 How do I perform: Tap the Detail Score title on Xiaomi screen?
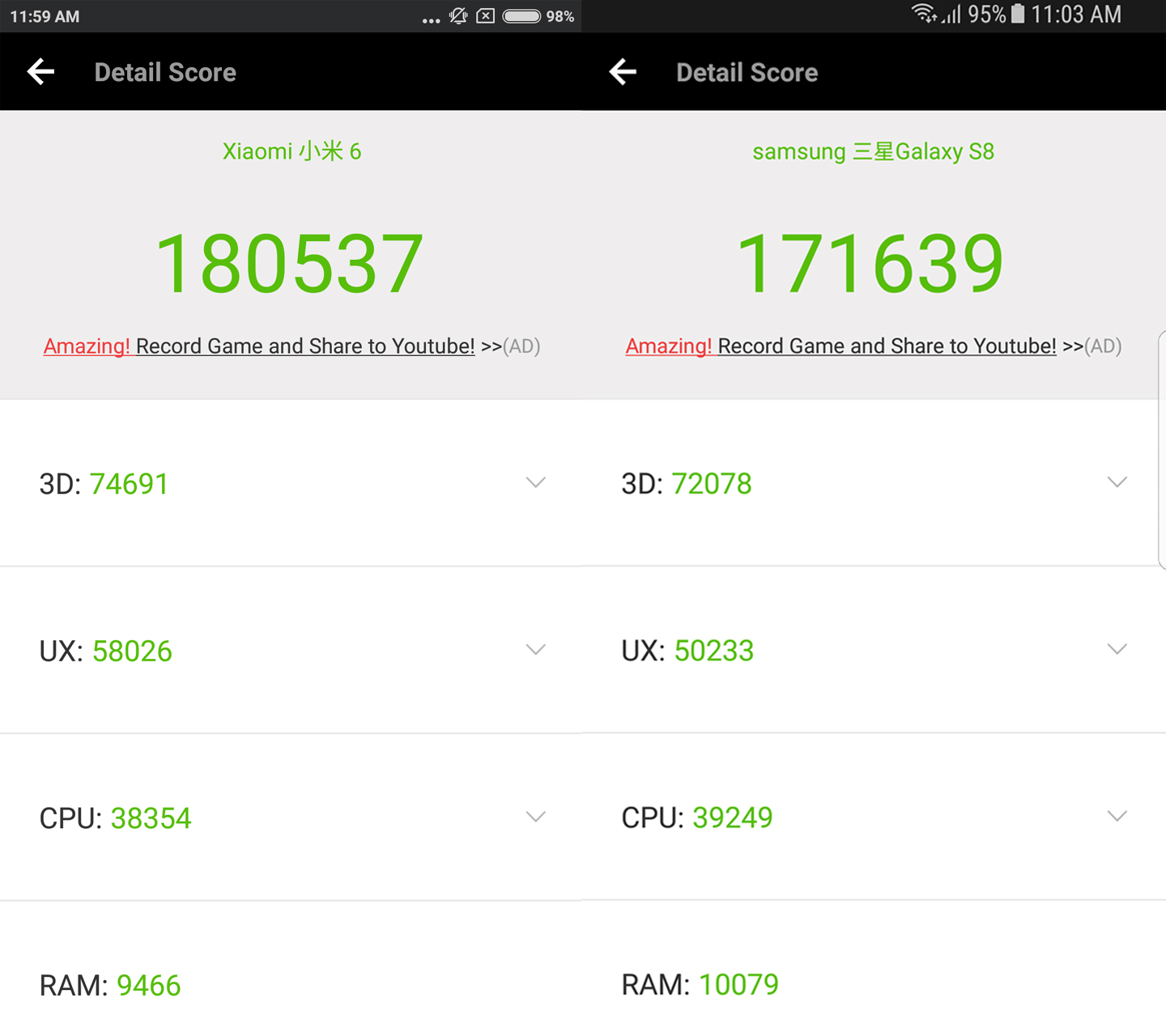click(165, 73)
